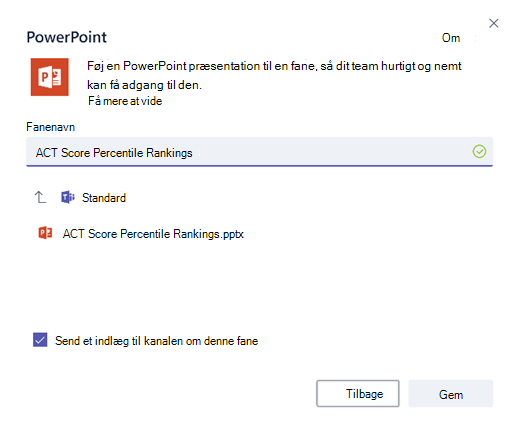Screen dimensions: 520x434
Task: Click the Send et indlæg til kanalen label
Action: tap(156, 341)
